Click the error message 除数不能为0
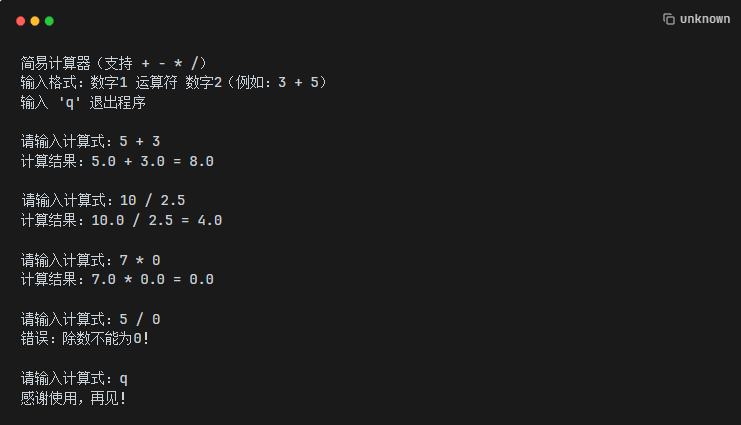Viewport: 741px width, 425px height. pyautogui.click(x=106, y=338)
